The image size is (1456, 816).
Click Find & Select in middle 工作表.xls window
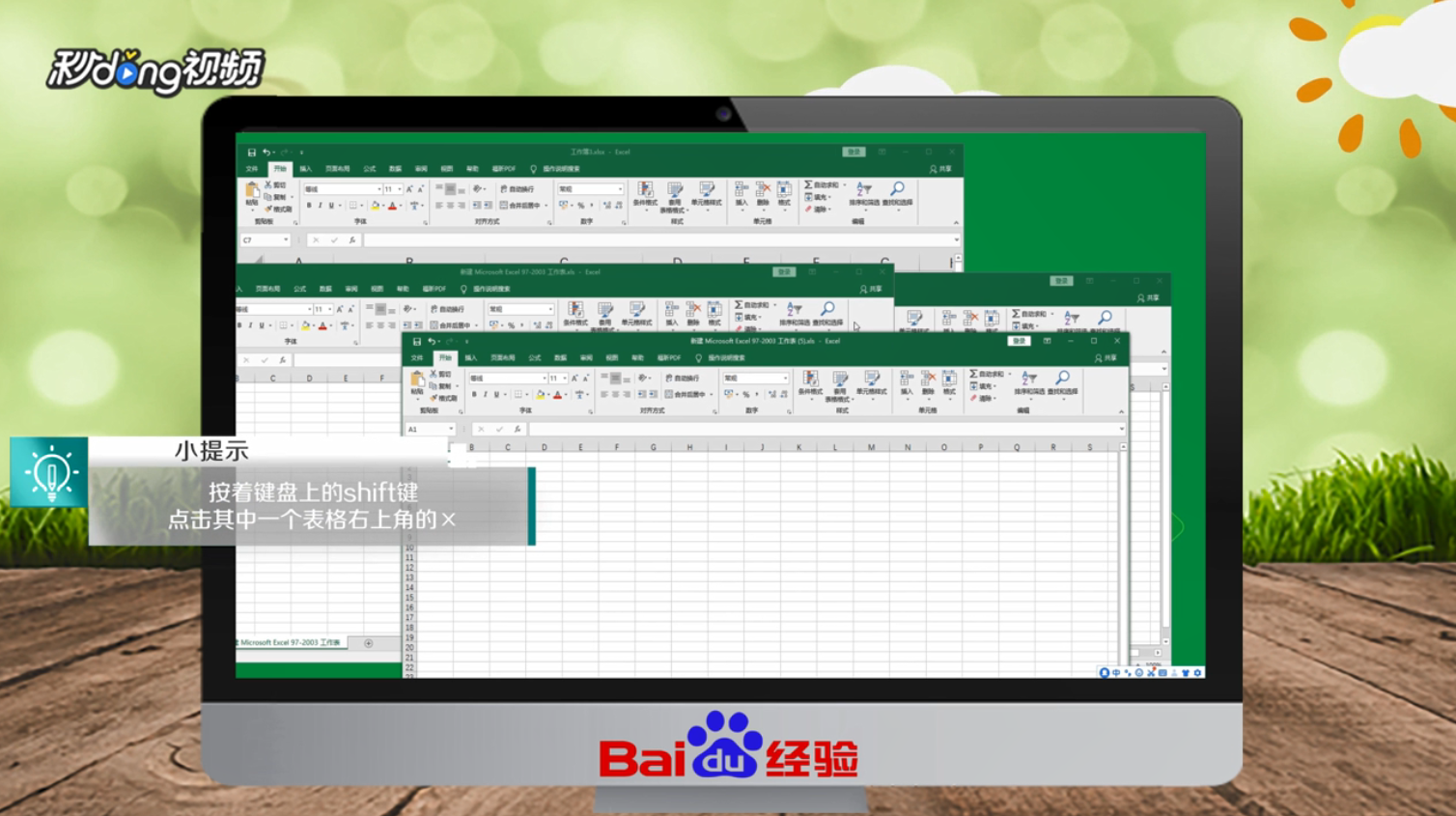point(827,314)
